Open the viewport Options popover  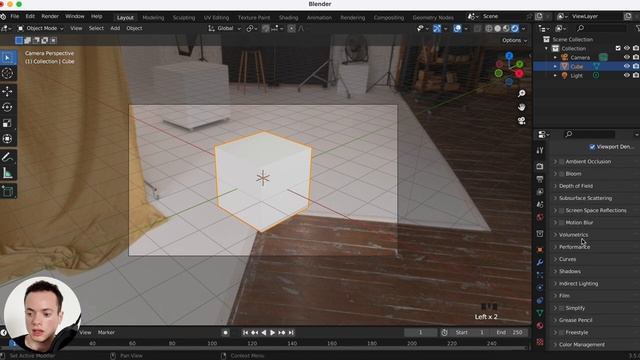(514, 40)
